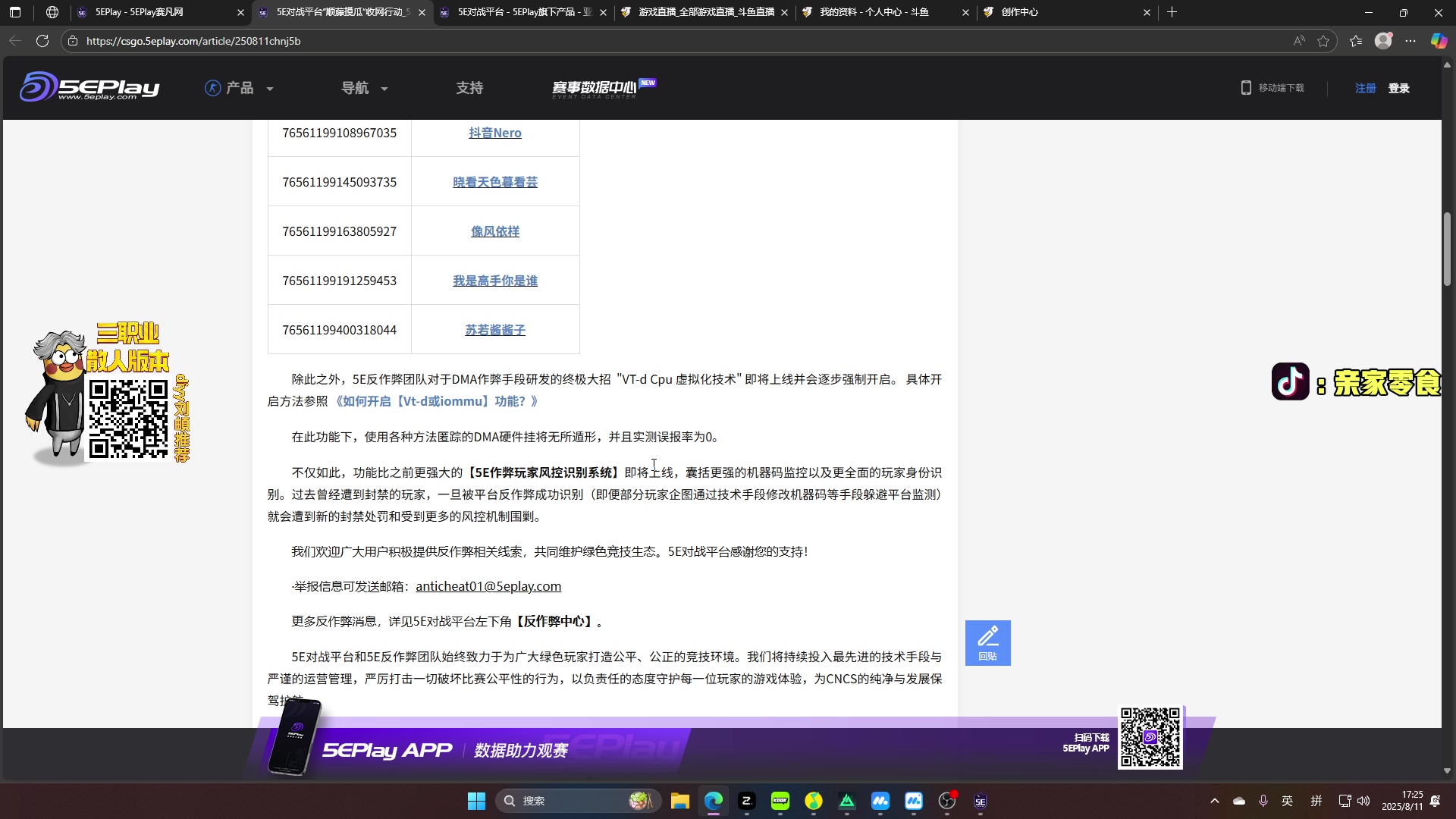Screen dimensions: 1456x819
Task: Open player link 抖音Nero
Action: [495, 133]
